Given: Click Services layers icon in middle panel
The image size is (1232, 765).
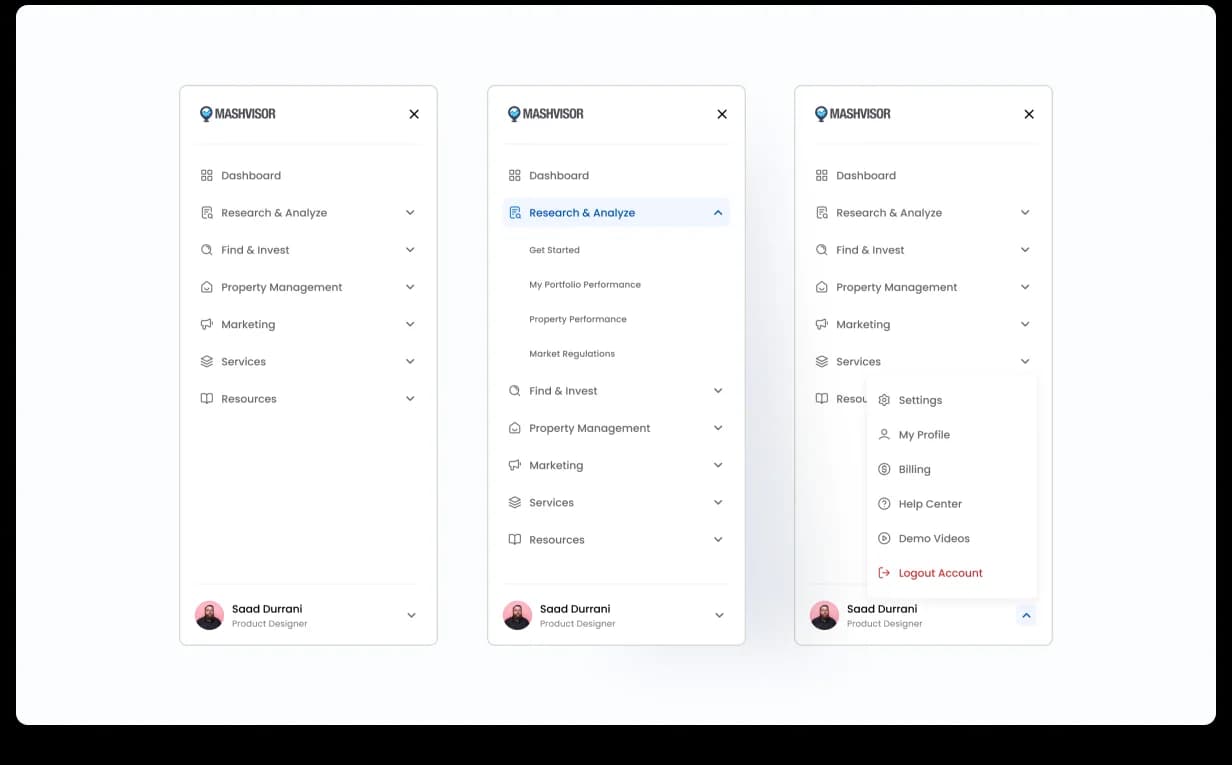Looking at the screenshot, I should point(515,502).
